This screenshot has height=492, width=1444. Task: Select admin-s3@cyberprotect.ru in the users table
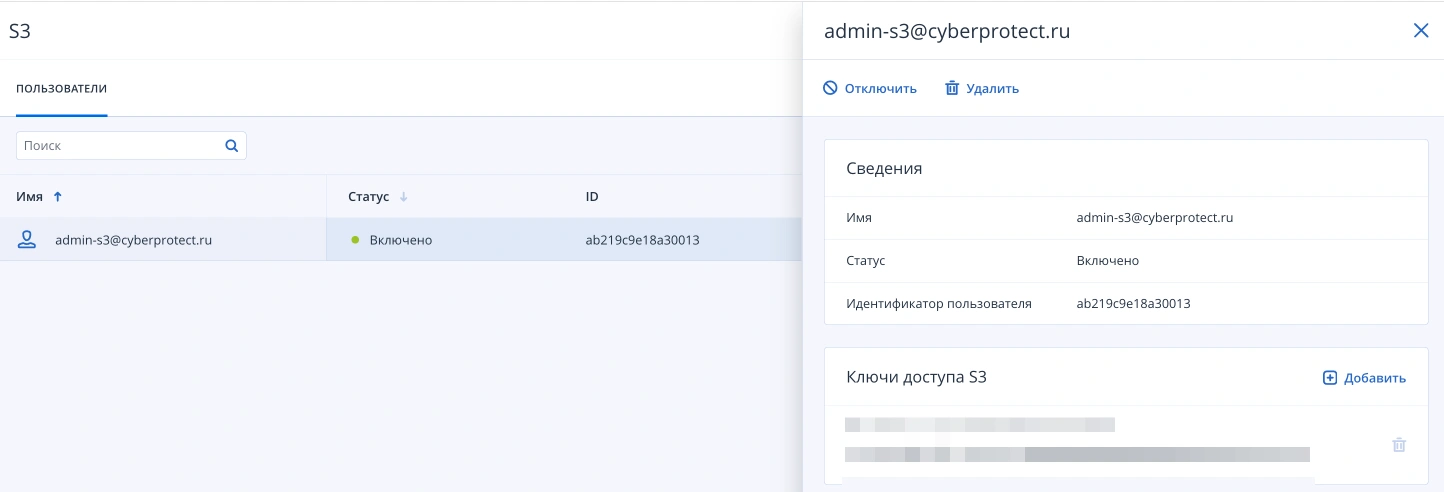(133, 240)
